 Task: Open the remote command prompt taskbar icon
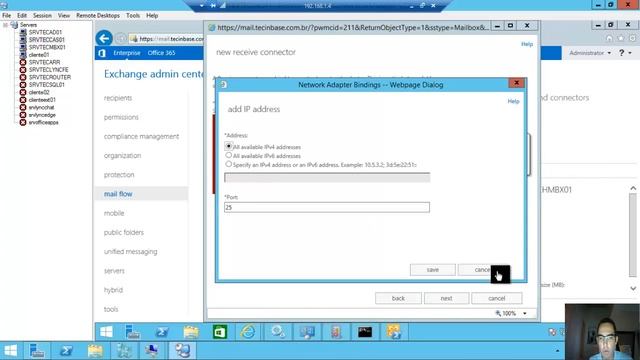click(x=365, y=332)
